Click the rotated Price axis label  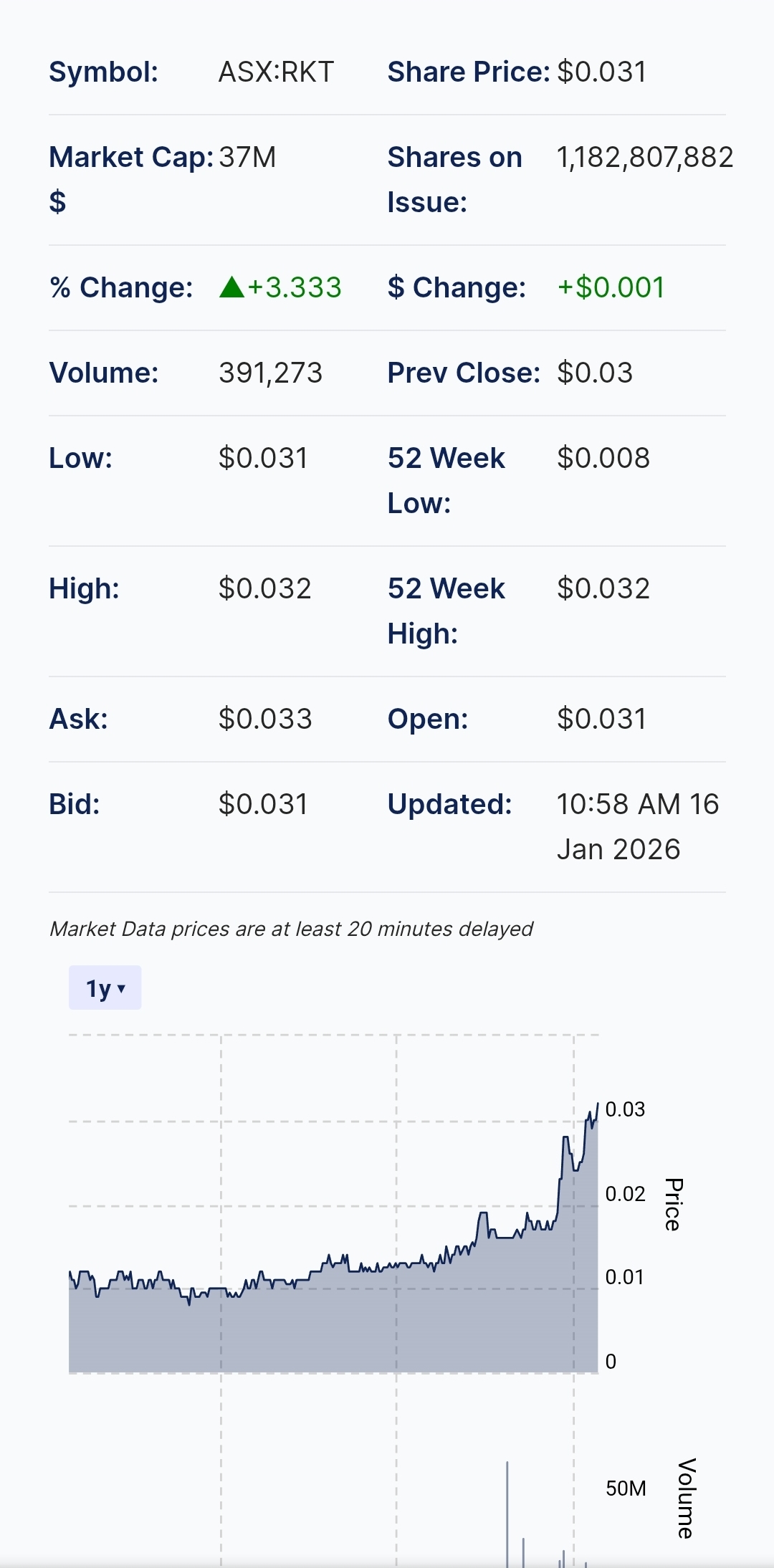click(x=672, y=1204)
